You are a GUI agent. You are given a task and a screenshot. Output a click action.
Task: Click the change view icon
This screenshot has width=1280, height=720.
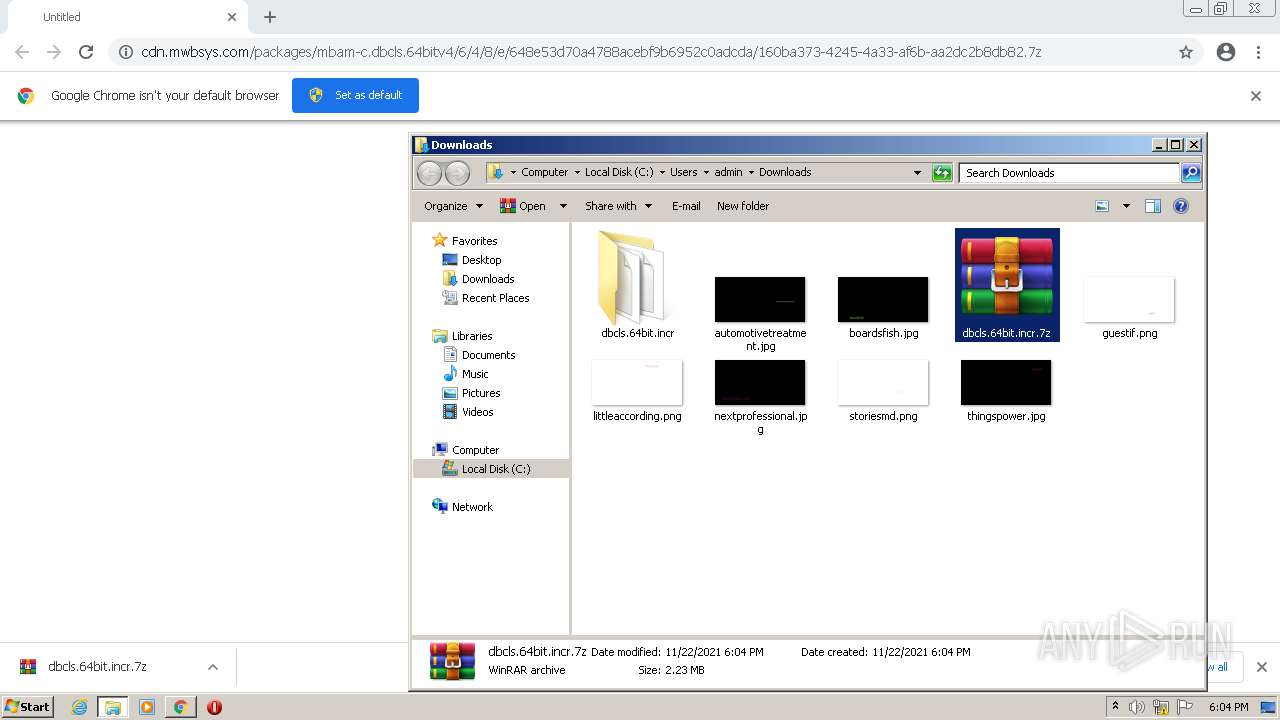(1102, 206)
